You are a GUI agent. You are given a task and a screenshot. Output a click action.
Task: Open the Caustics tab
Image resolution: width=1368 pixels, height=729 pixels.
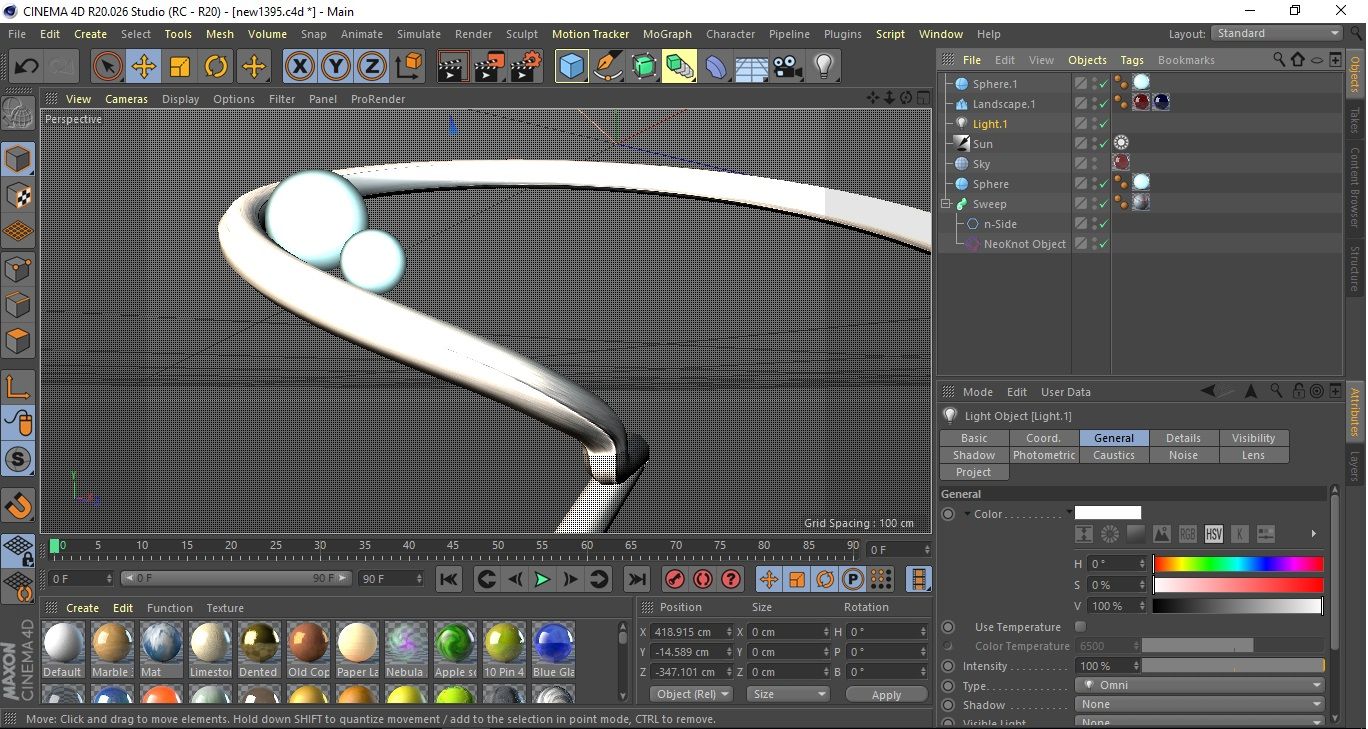pos(1114,455)
